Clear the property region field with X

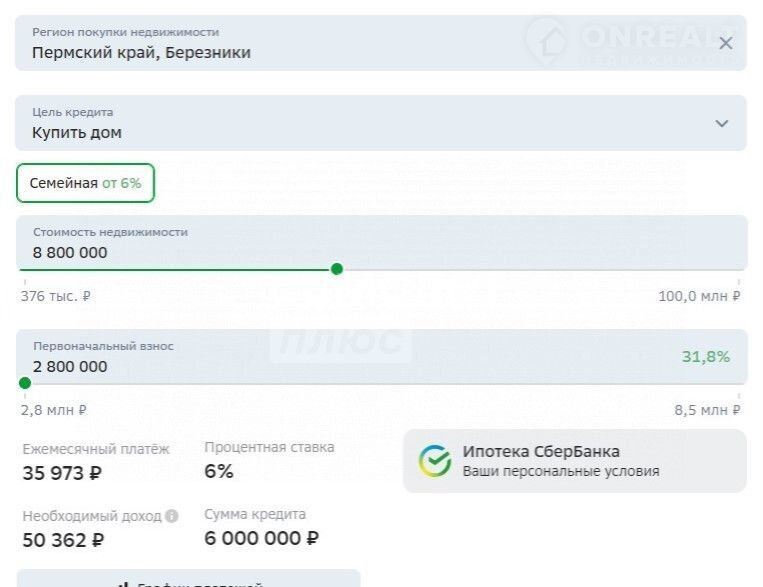coord(726,43)
